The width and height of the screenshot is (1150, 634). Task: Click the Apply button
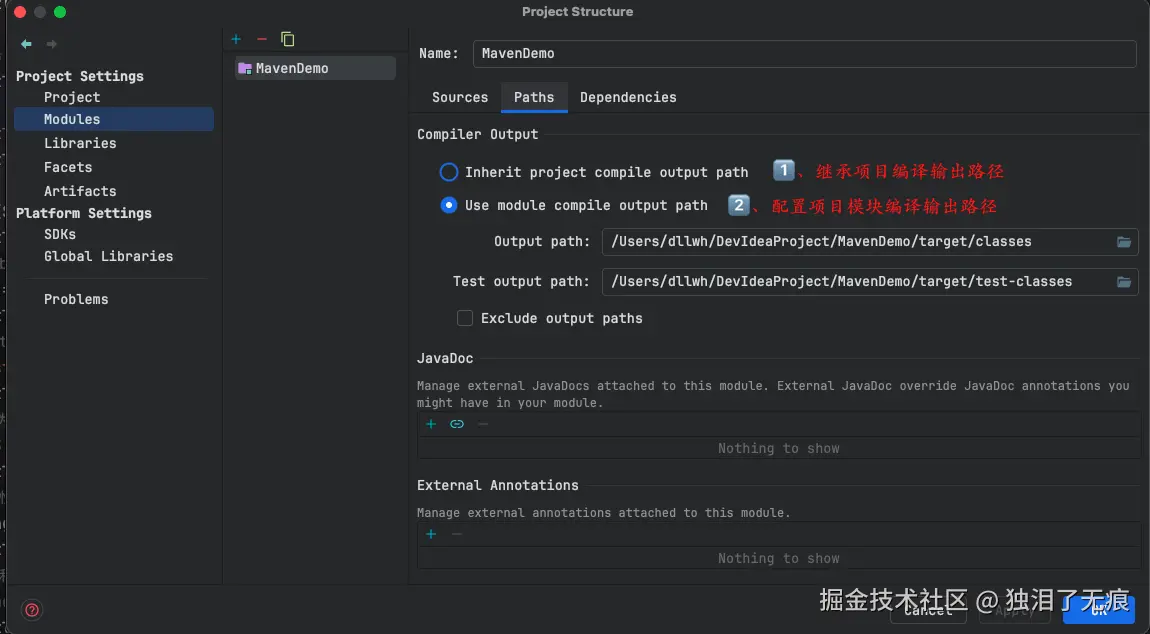1014,610
